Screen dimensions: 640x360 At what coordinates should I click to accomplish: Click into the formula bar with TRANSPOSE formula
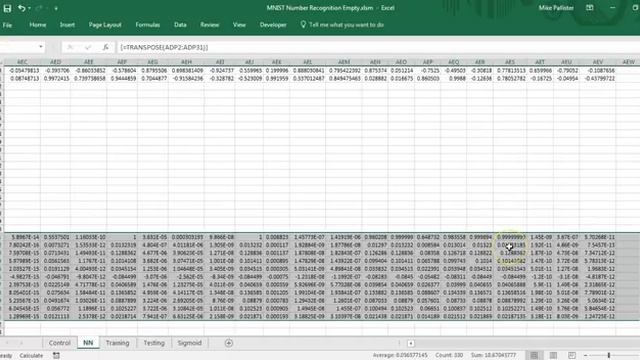click(378, 47)
